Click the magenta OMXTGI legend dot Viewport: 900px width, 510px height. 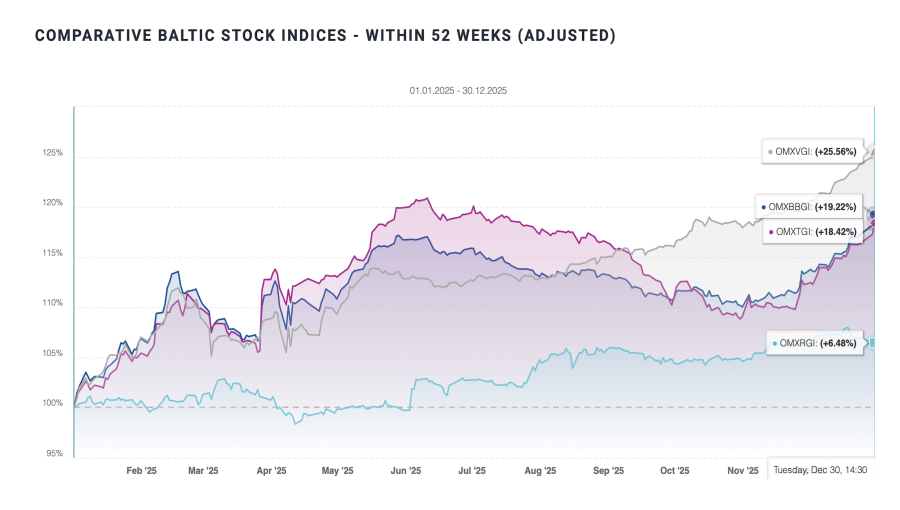pos(770,232)
